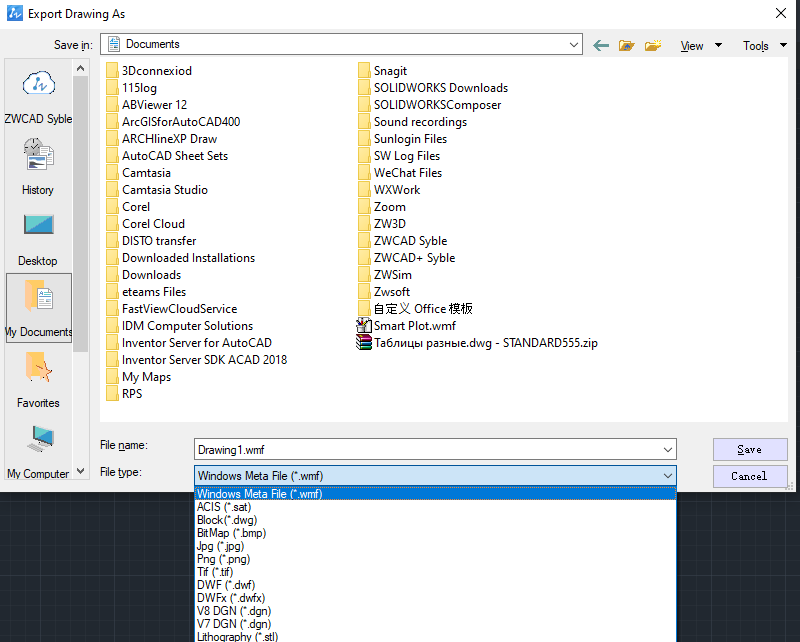The height and width of the screenshot is (642, 800).
Task: Expand the File name history dropdown
Action: [667, 450]
